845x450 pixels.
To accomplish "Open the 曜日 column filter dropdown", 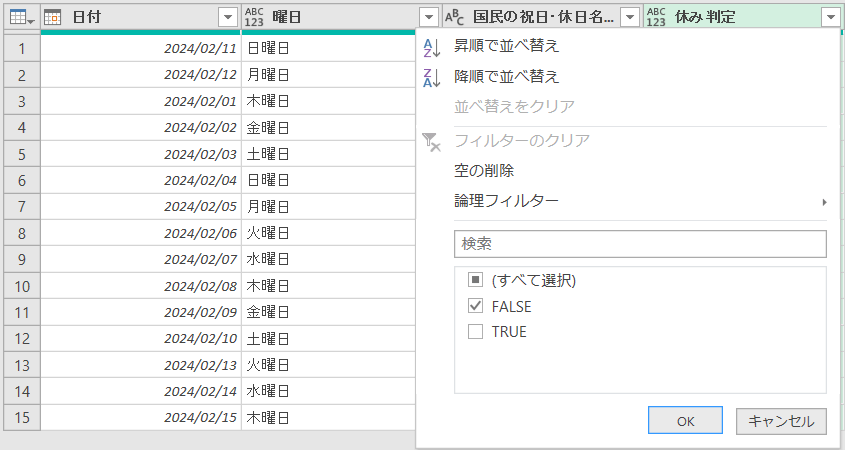I will [428, 17].
